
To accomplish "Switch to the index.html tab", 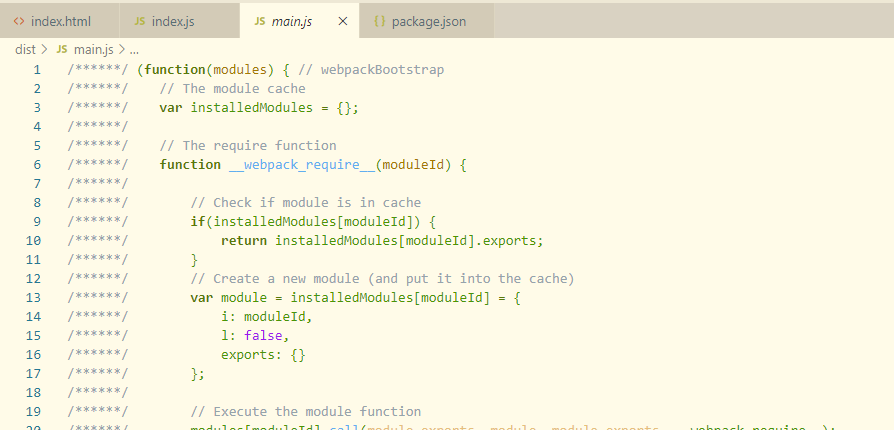I will coord(59,22).
